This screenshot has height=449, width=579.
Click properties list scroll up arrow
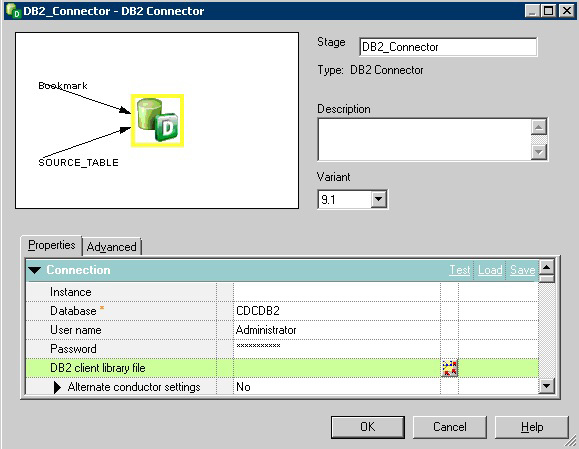click(x=547, y=267)
